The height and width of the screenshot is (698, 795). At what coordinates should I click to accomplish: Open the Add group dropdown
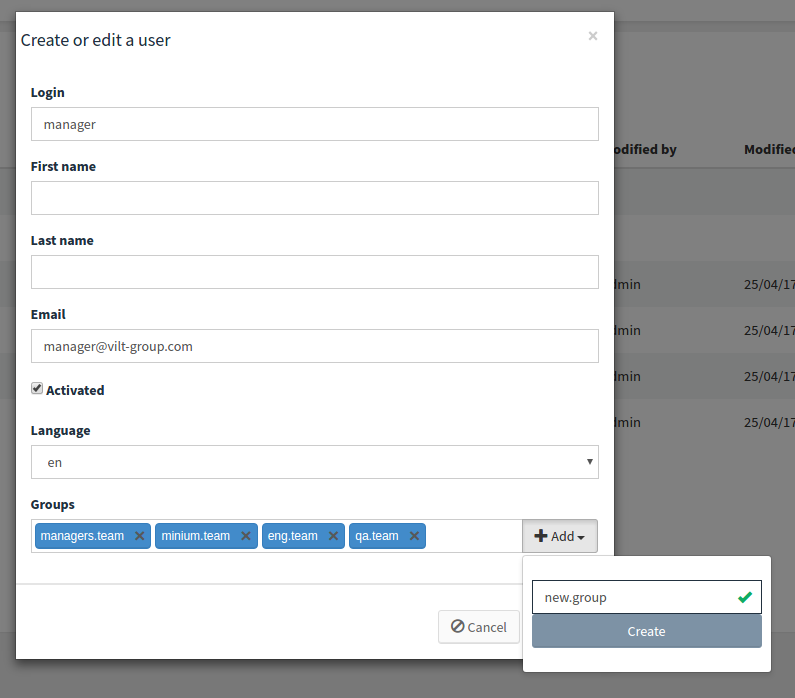pyautogui.click(x=560, y=536)
